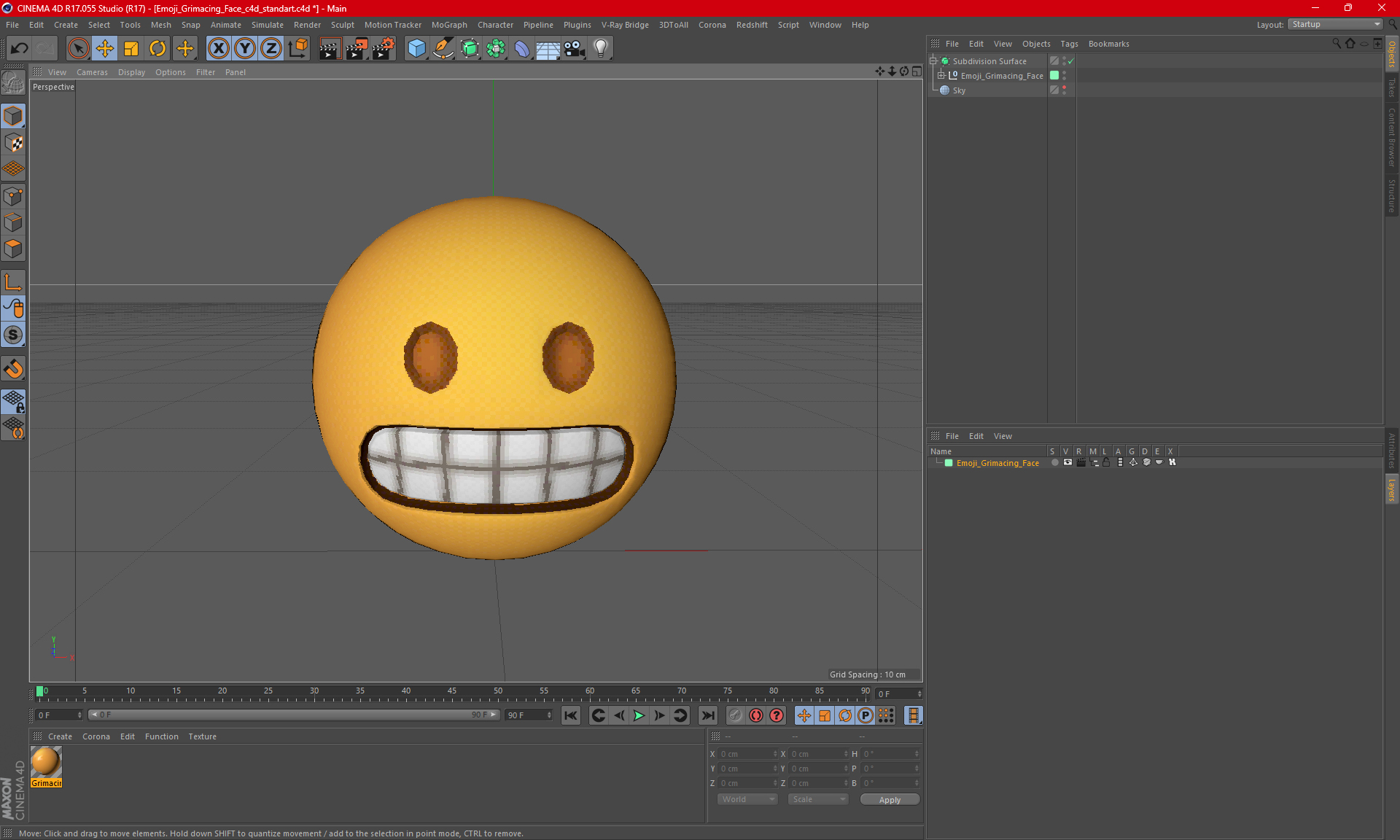Select the Grimacing material thumbnail

(x=46, y=762)
